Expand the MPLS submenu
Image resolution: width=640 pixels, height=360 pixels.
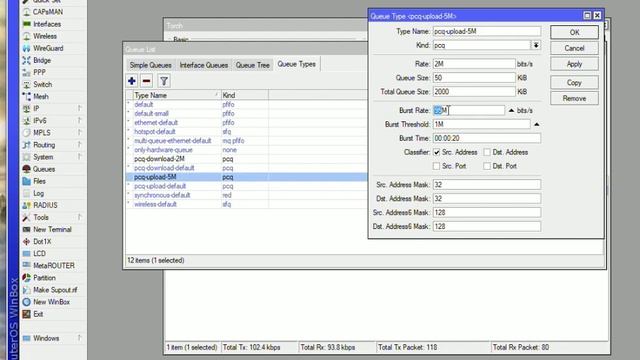pyautogui.click(x=80, y=132)
